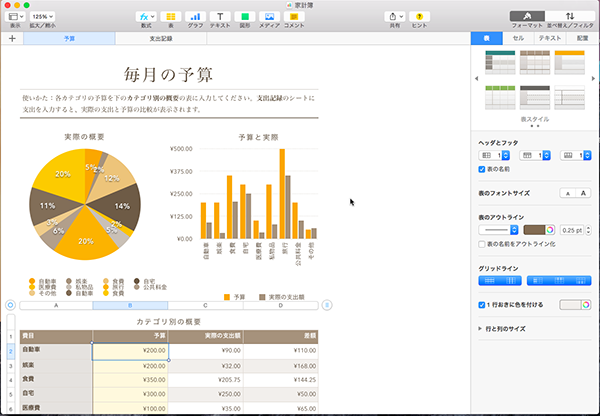Choose the teal header table style

[x=500, y=62]
